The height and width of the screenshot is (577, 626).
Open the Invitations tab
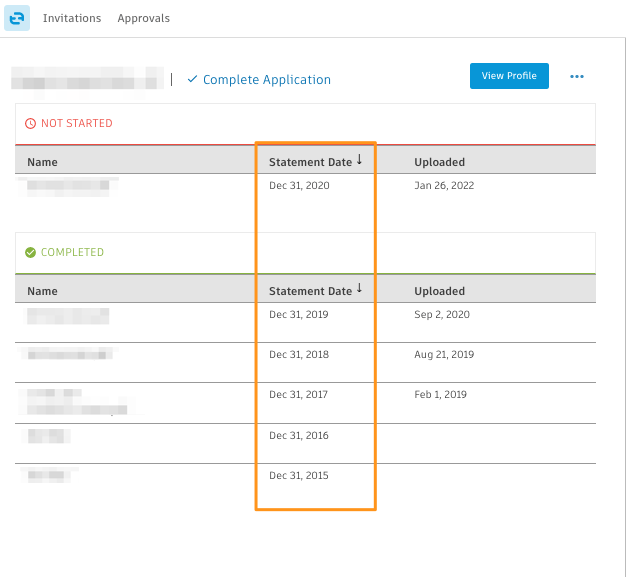point(72,18)
